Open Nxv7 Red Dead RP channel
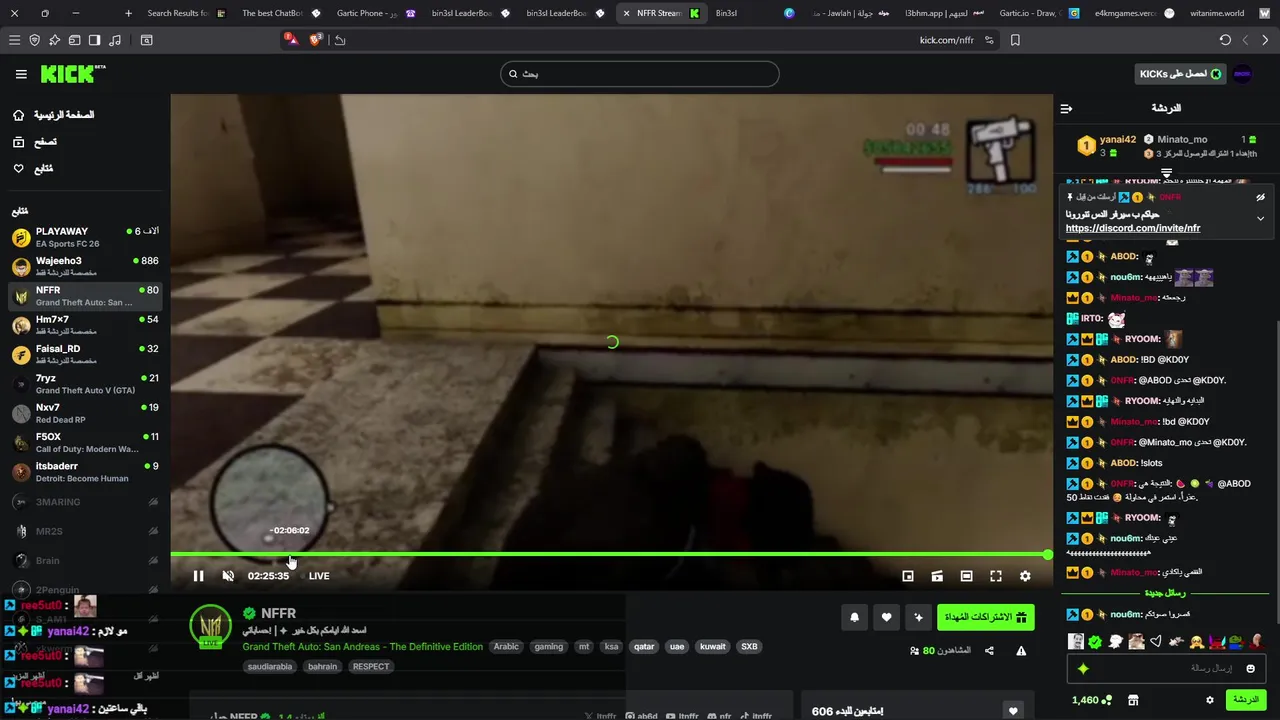Image resolution: width=1280 pixels, height=720 pixels. (x=85, y=413)
